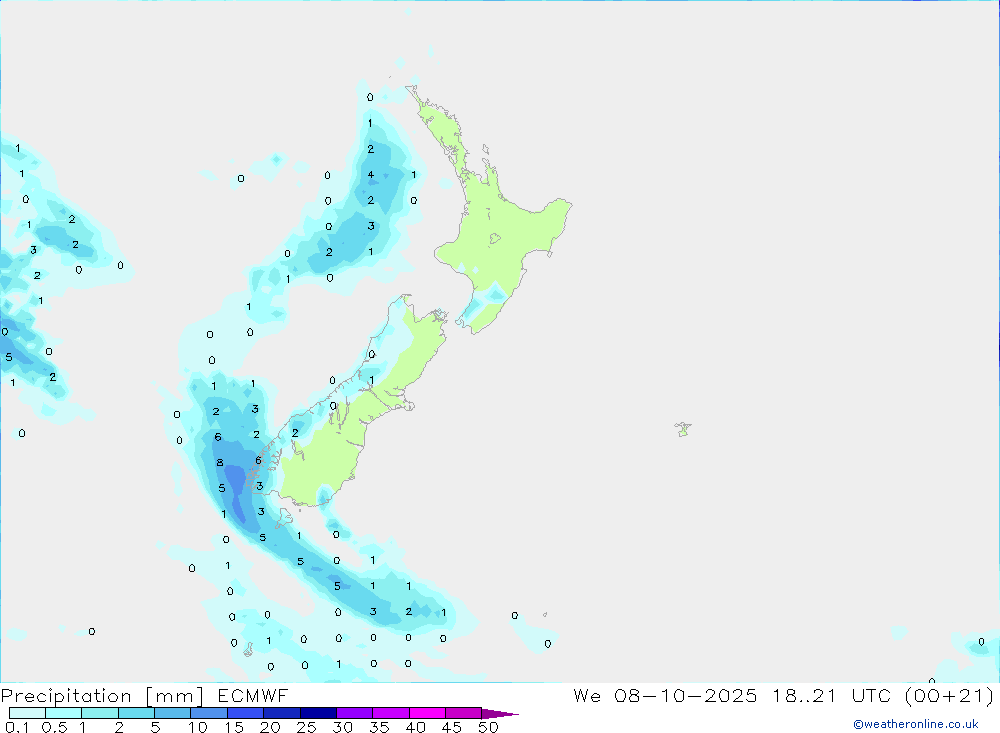Screen dimensions: 1000x733
Task: Click the legend label '50'
Action: (x=488, y=727)
